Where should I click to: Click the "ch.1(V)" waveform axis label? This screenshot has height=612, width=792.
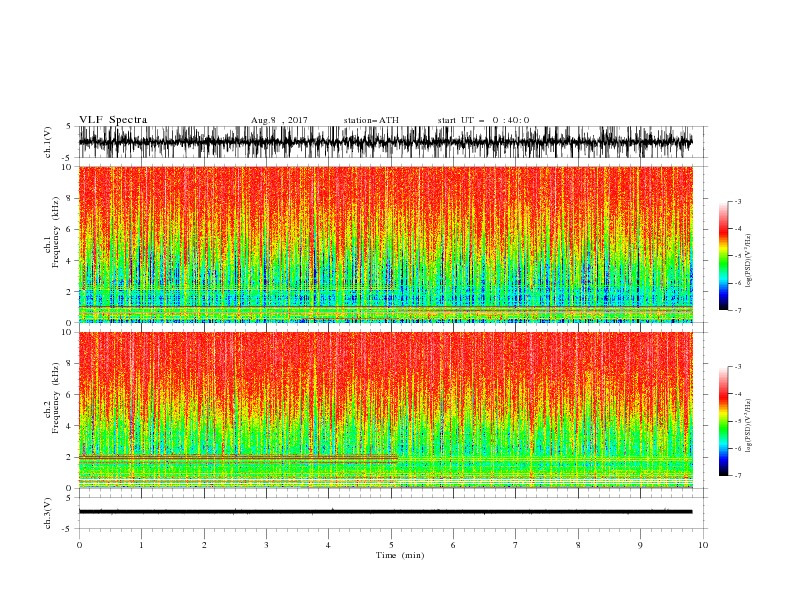[x=48, y=141]
